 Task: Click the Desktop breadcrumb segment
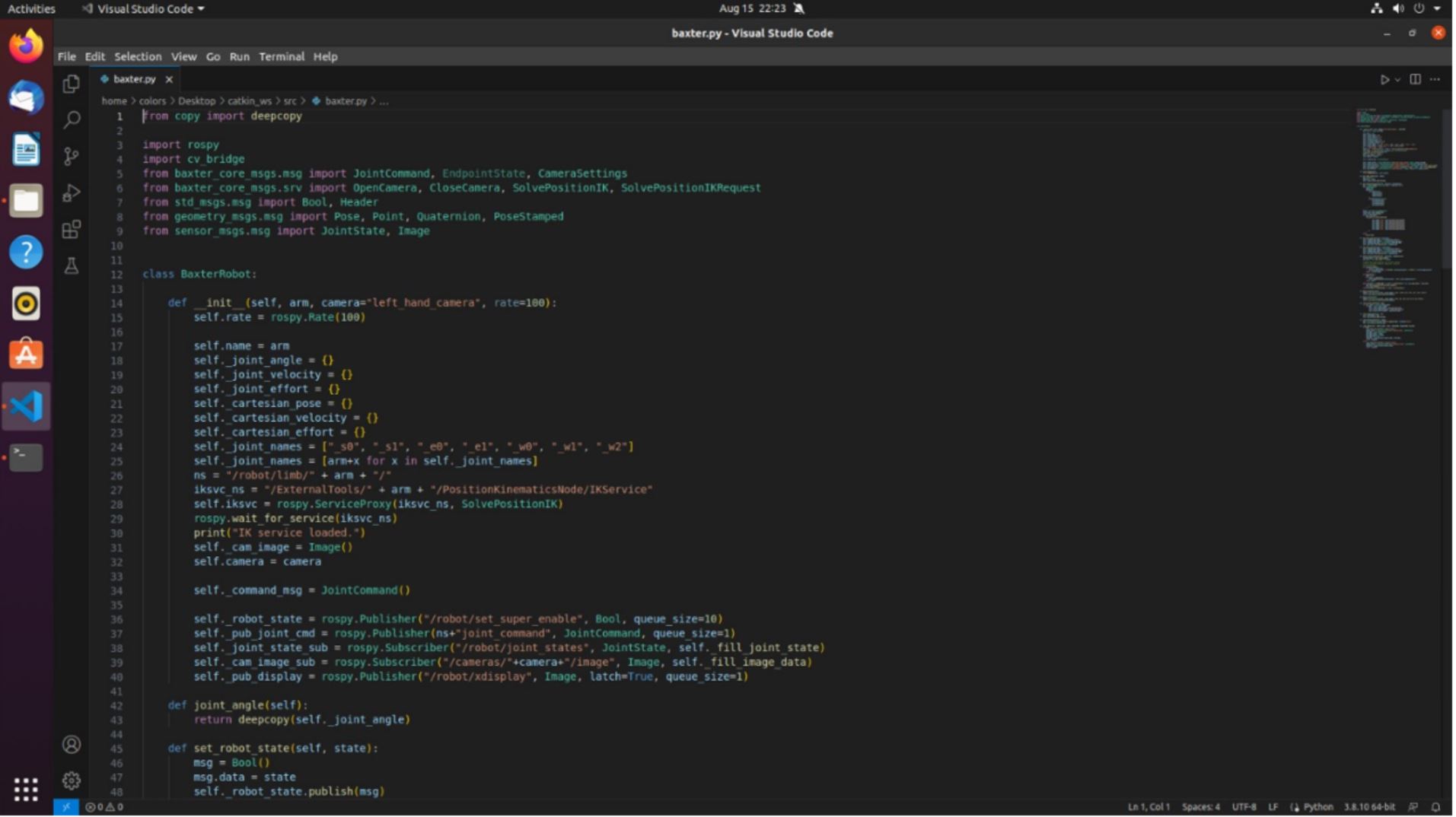tap(196, 101)
